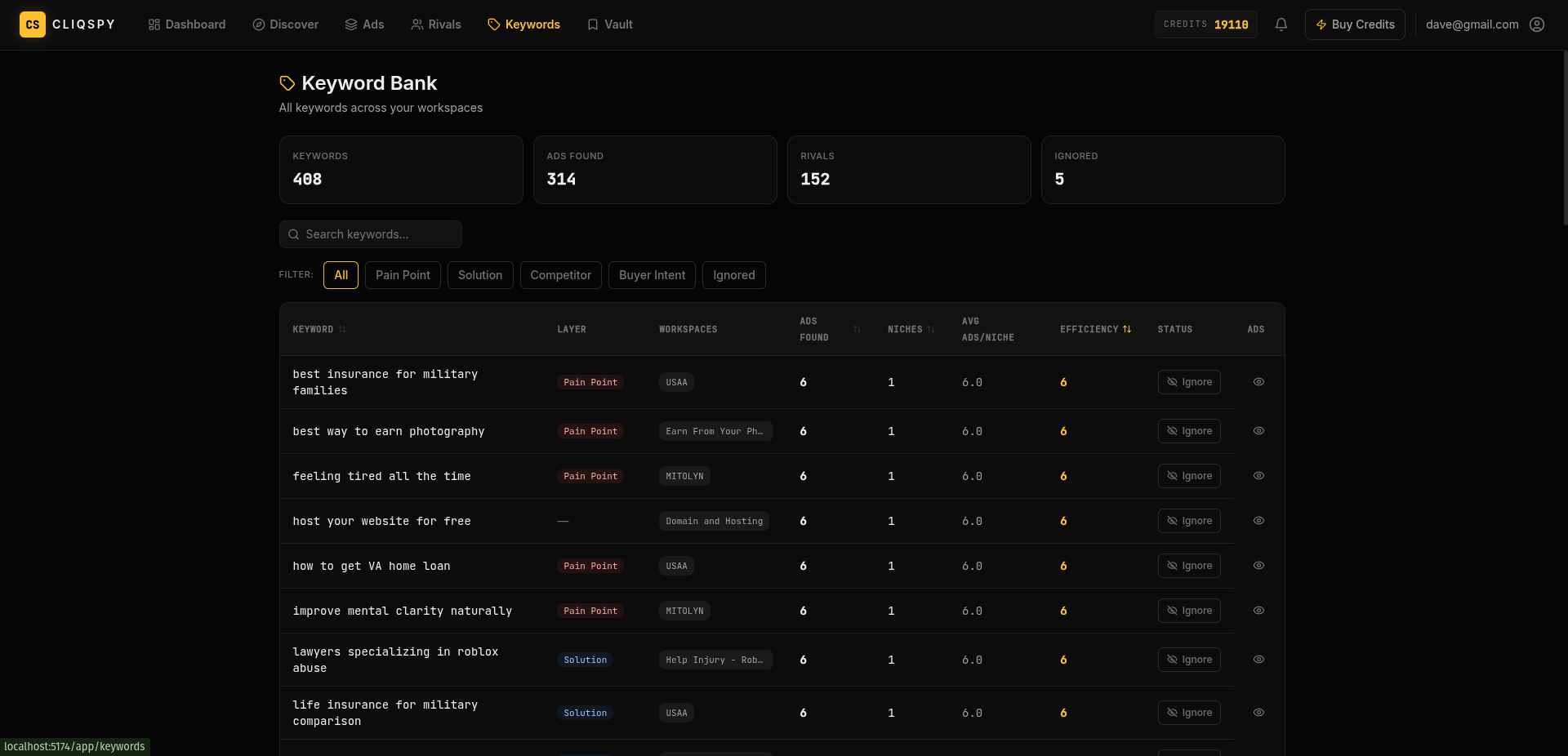Click the CS logo in the top left
The image size is (1568, 756).
point(33,24)
